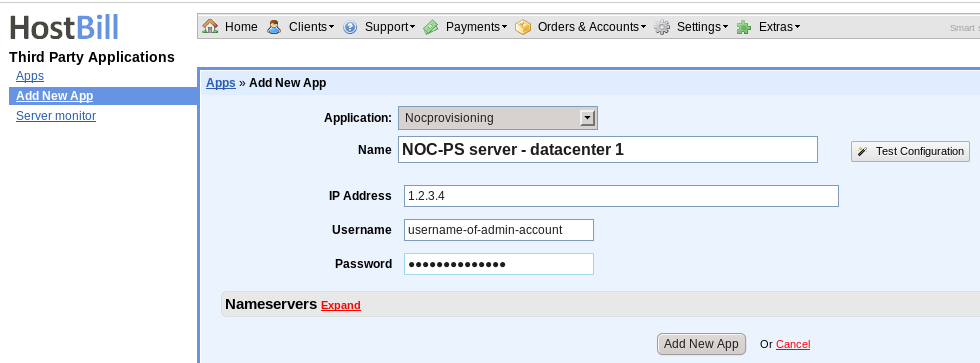Click the HostBill logo
The width and height of the screenshot is (980, 363).
tap(64, 27)
